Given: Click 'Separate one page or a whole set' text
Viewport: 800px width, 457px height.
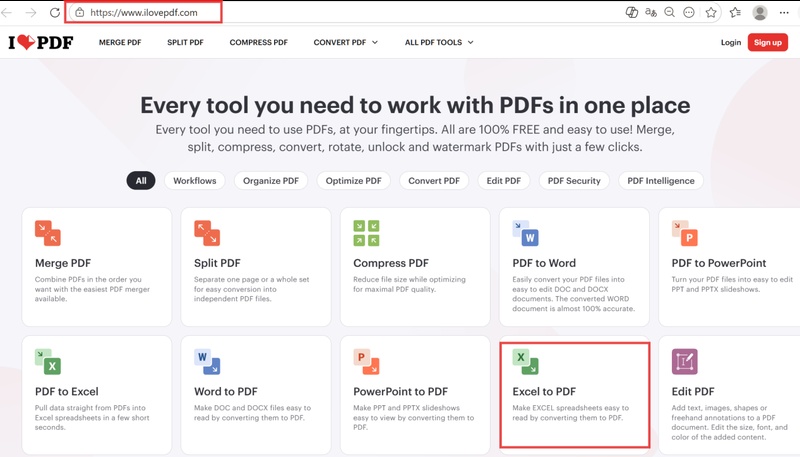Looking at the screenshot, I should 252,289.
